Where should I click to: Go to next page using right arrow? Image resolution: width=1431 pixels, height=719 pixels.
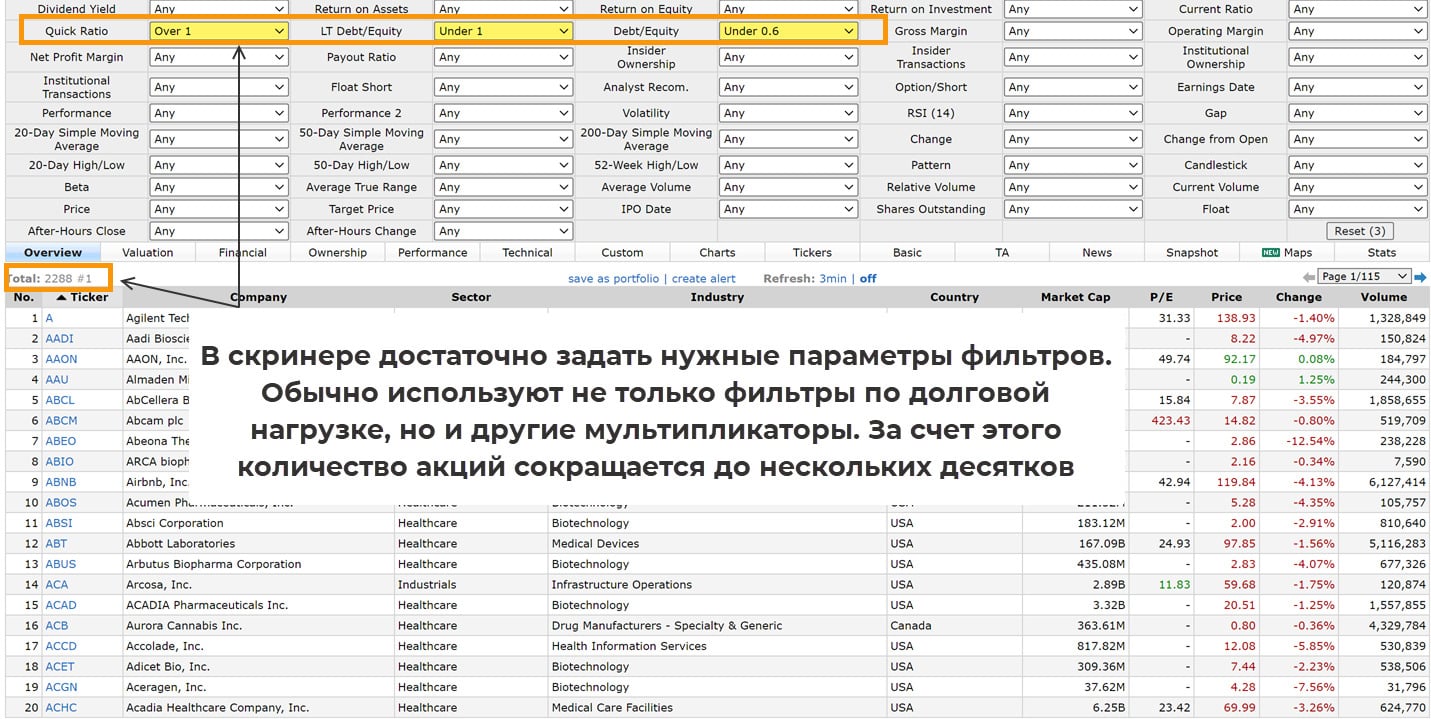point(1421,277)
